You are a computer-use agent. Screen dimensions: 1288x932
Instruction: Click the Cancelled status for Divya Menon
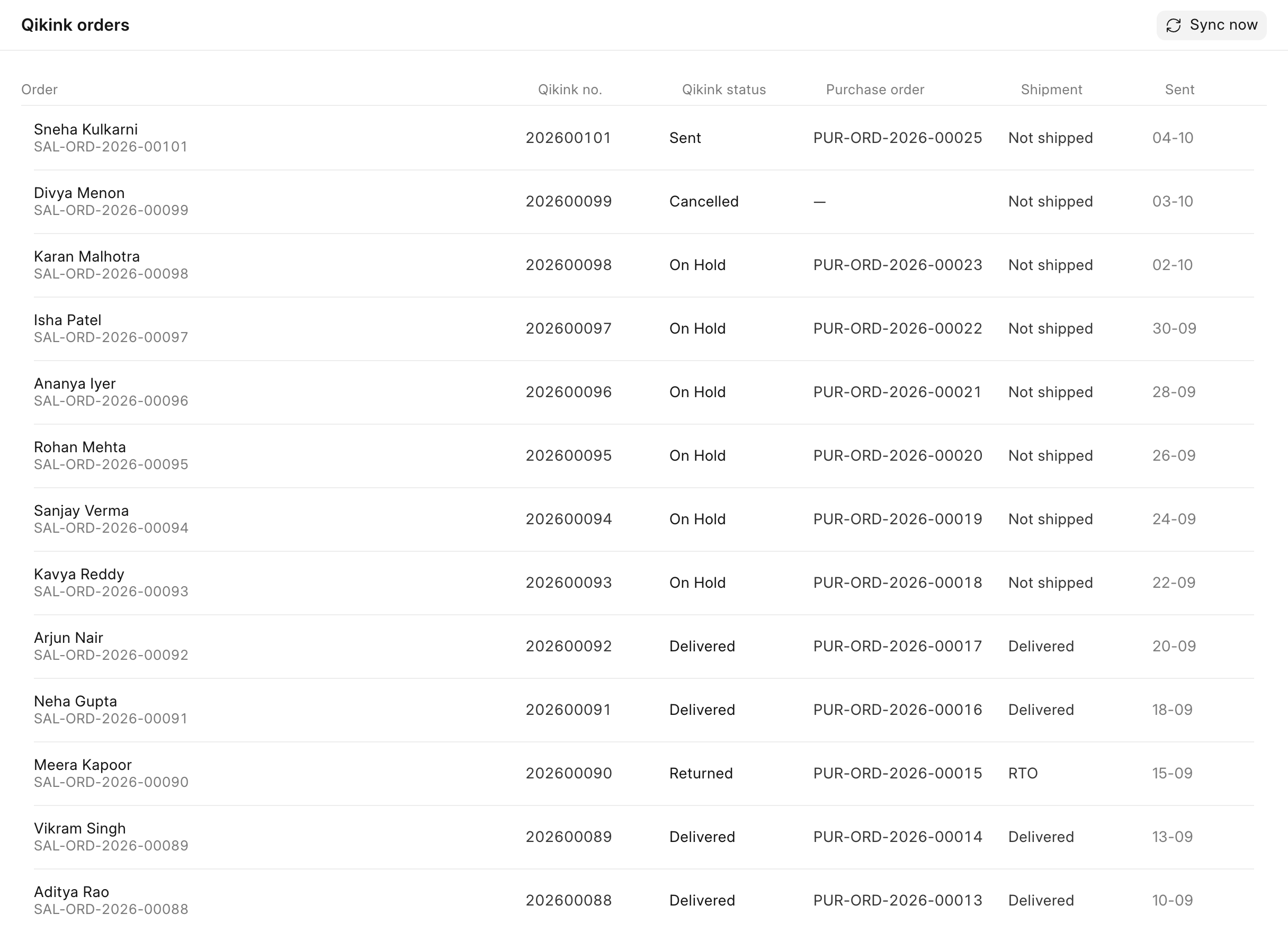(704, 202)
